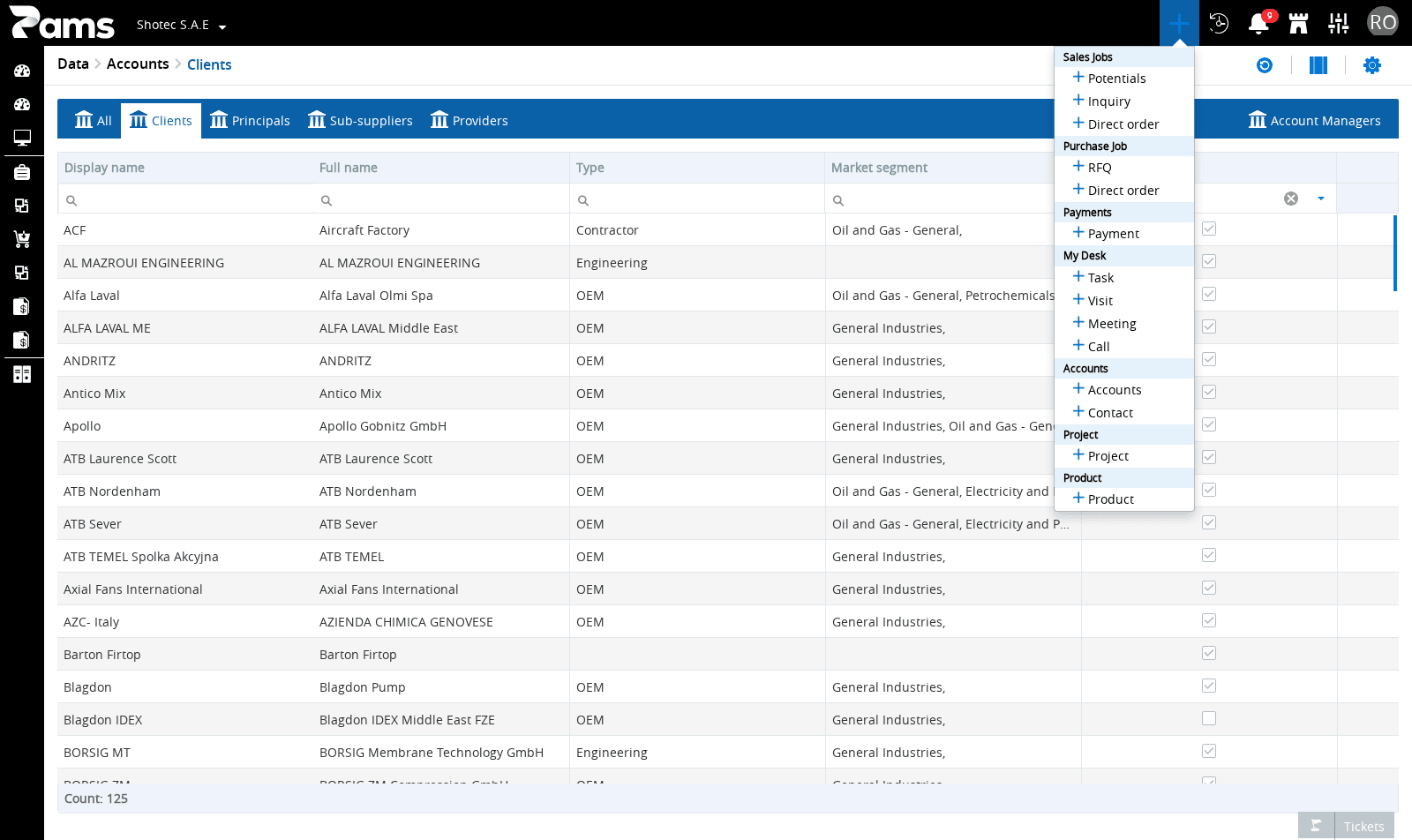
Task: Click the vertical scrollbar of the grid
Action: tap(1394, 253)
